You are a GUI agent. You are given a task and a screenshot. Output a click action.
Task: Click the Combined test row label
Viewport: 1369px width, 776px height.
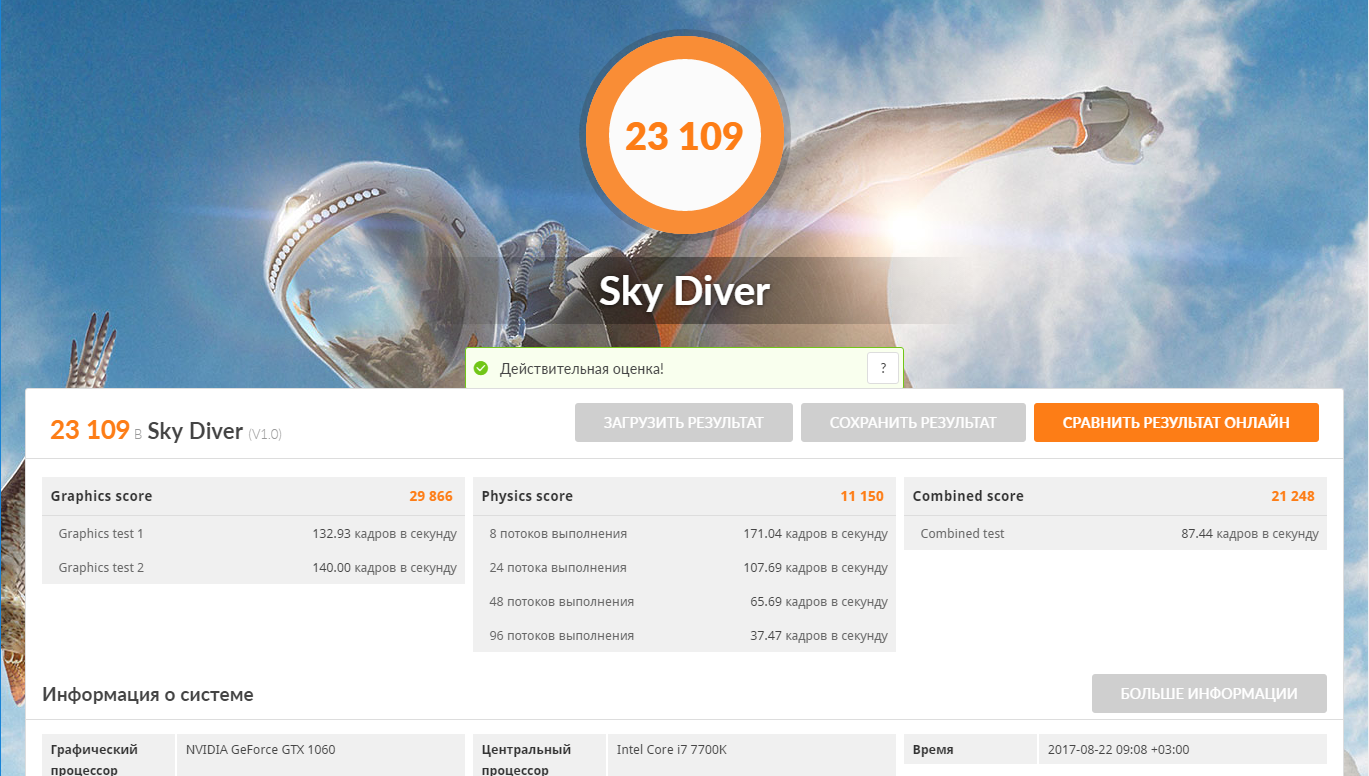click(x=963, y=534)
